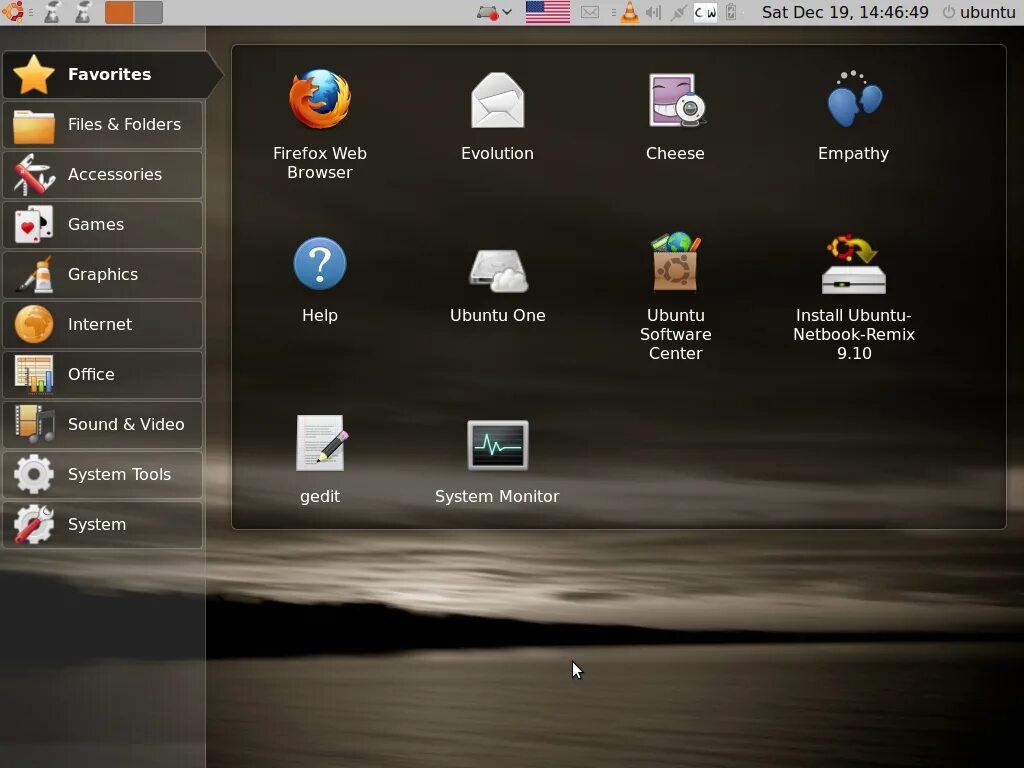Show Sound & Video applications
The height and width of the screenshot is (768, 1024).
(103, 424)
